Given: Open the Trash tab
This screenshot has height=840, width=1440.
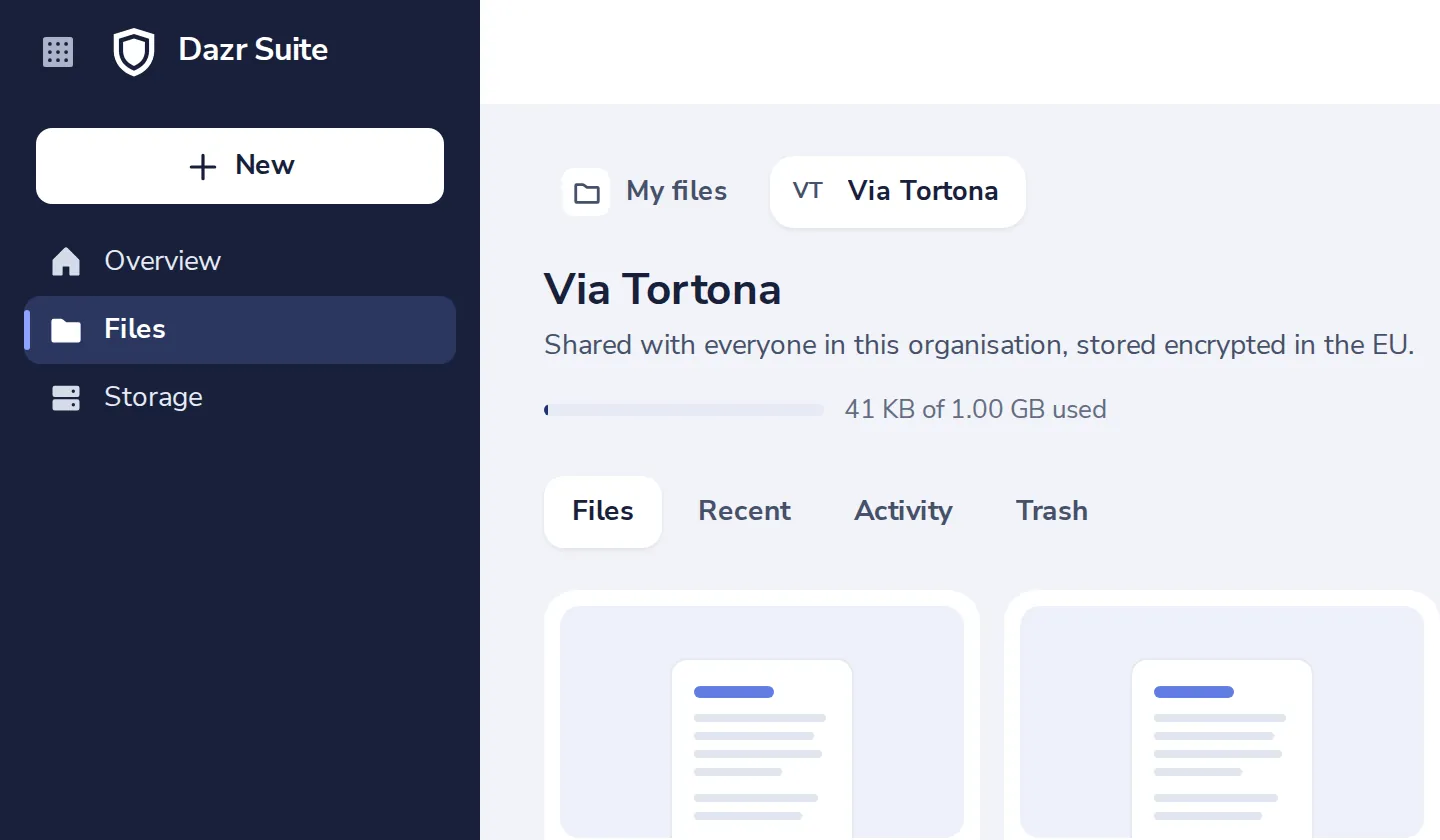Looking at the screenshot, I should (1052, 511).
